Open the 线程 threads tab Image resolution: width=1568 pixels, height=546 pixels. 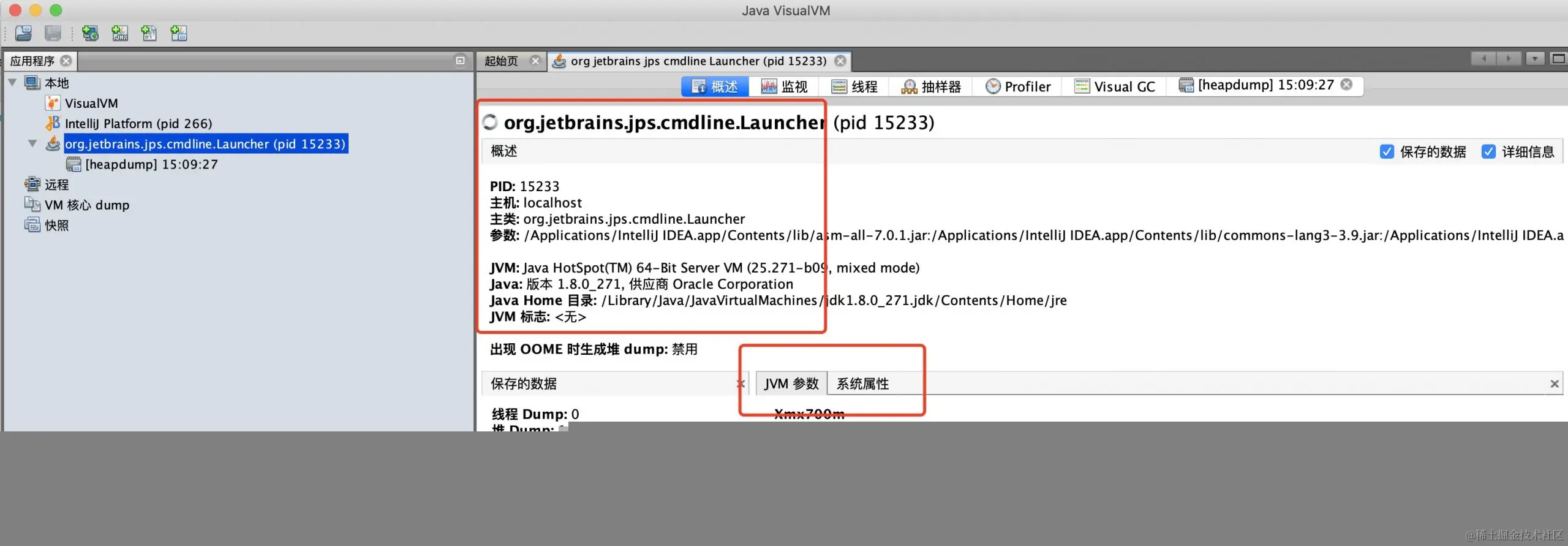tap(854, 86)
